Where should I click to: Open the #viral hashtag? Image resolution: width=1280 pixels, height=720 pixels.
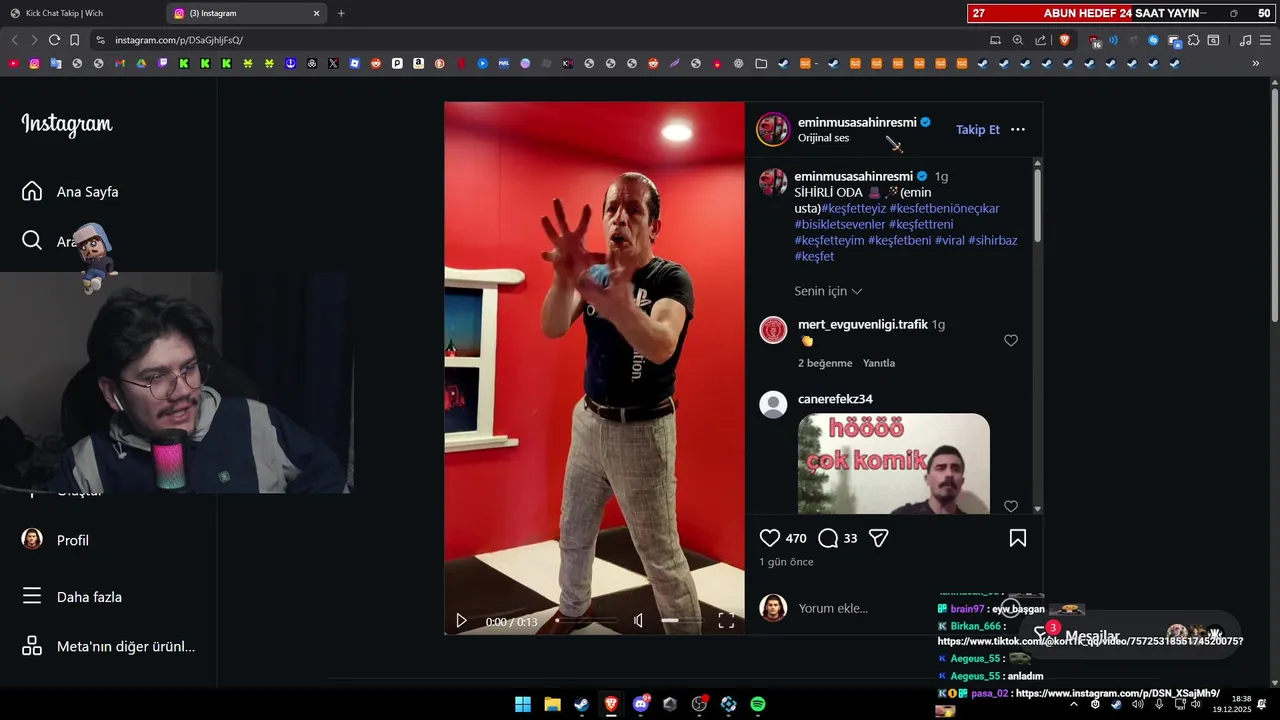(949, 240)
